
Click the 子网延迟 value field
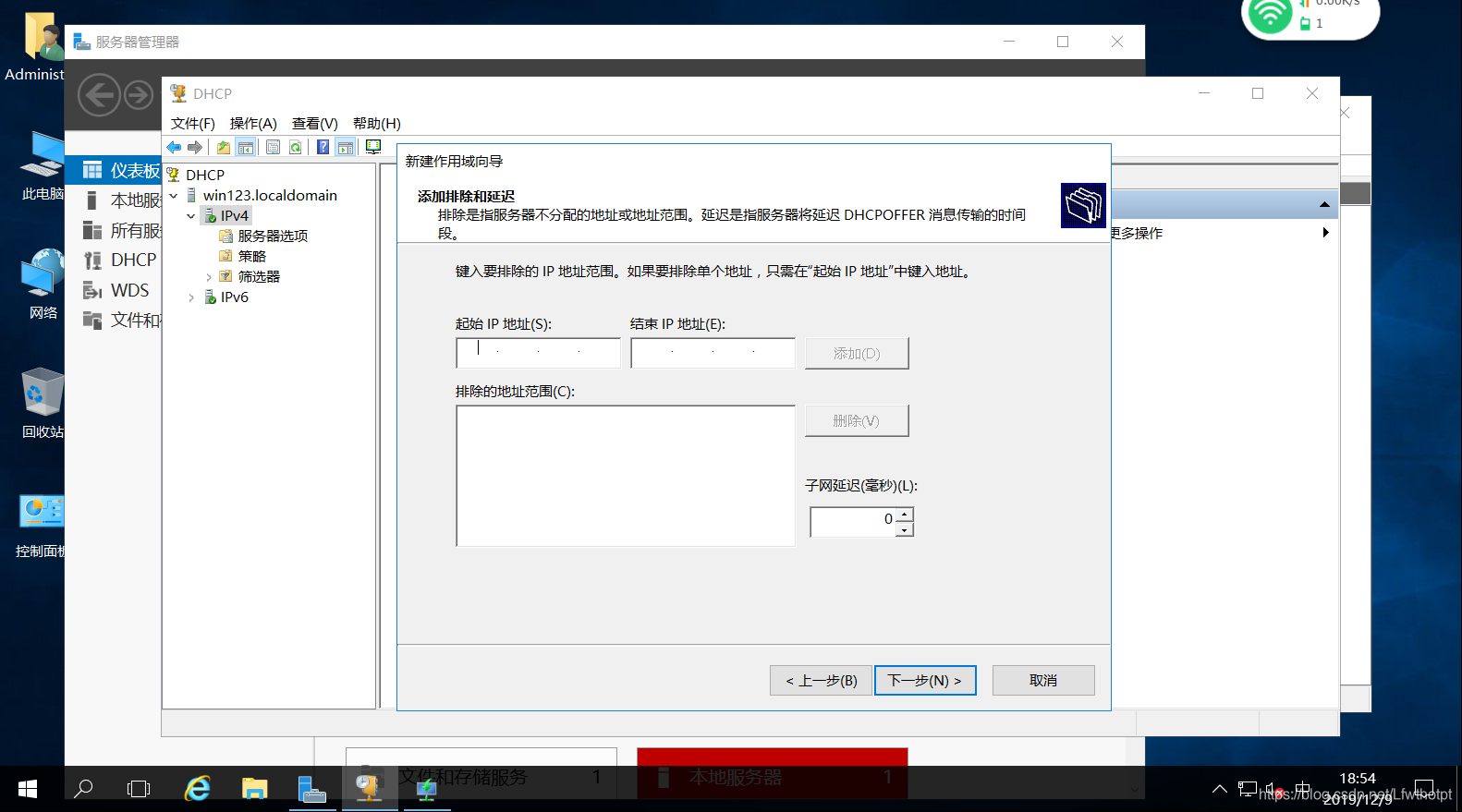(852, 521)
